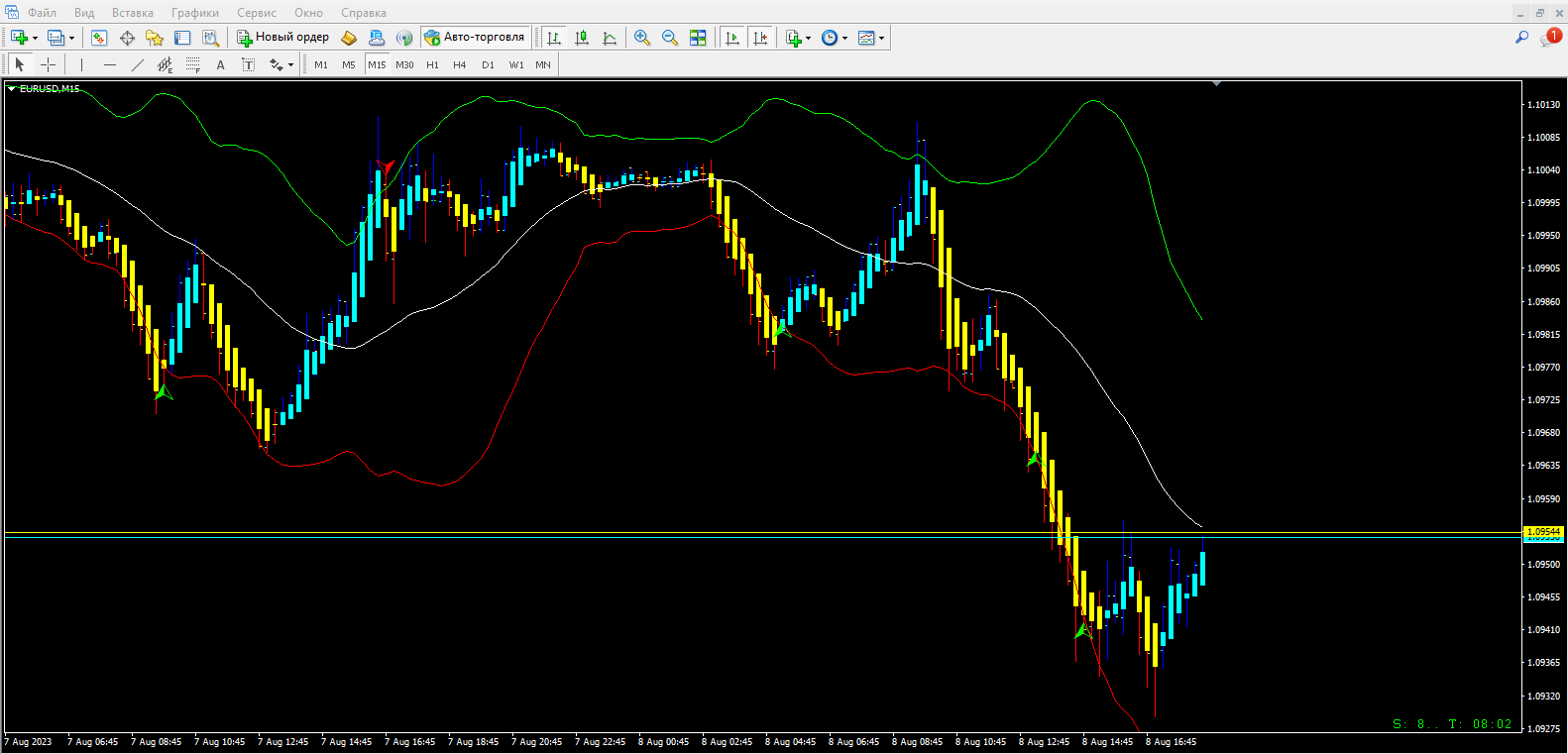This screenshot has height=754, width=1568.
Task: Click the Новый ордер button
Action: pos(282,38)
